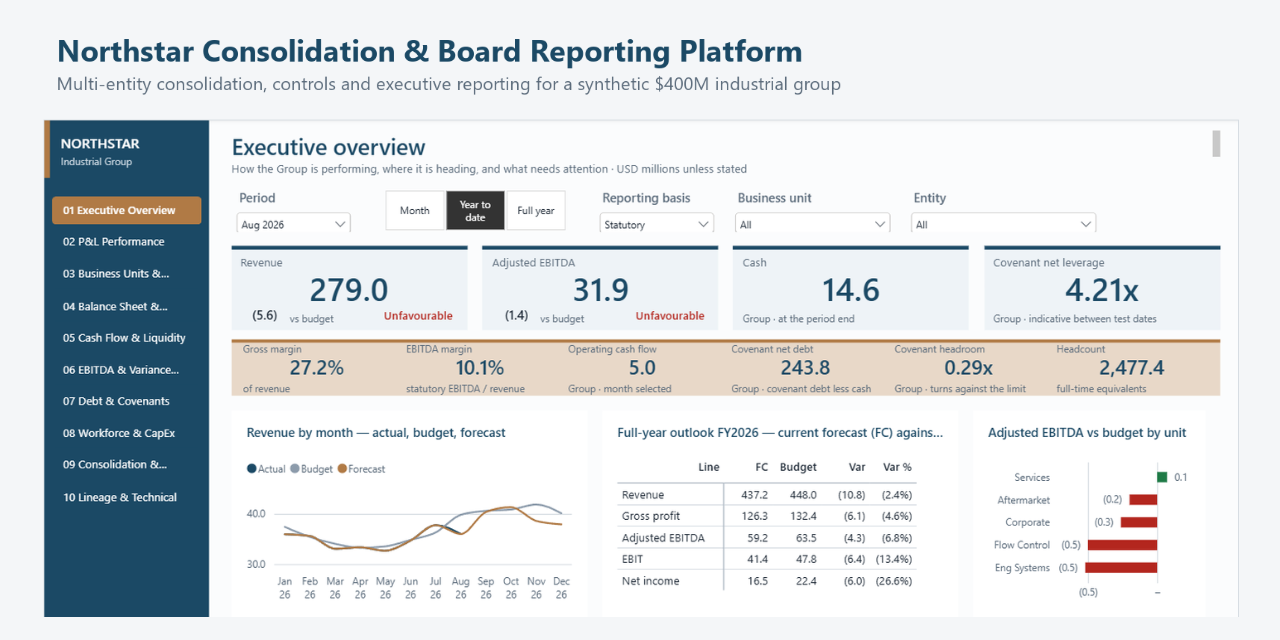Open the 01 Executive Overview page
This screenshot has width=1280, height=640.
tap(127, 210)
